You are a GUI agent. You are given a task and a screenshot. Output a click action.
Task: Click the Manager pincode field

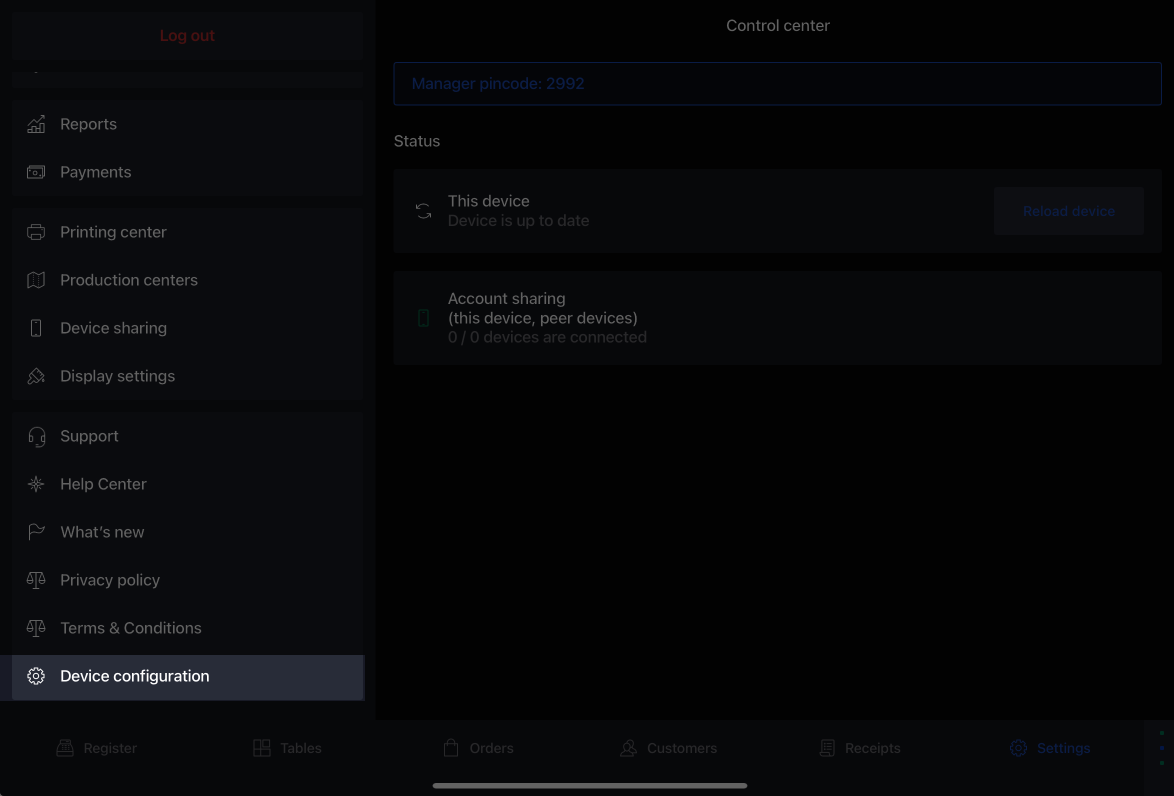[777, 84]
